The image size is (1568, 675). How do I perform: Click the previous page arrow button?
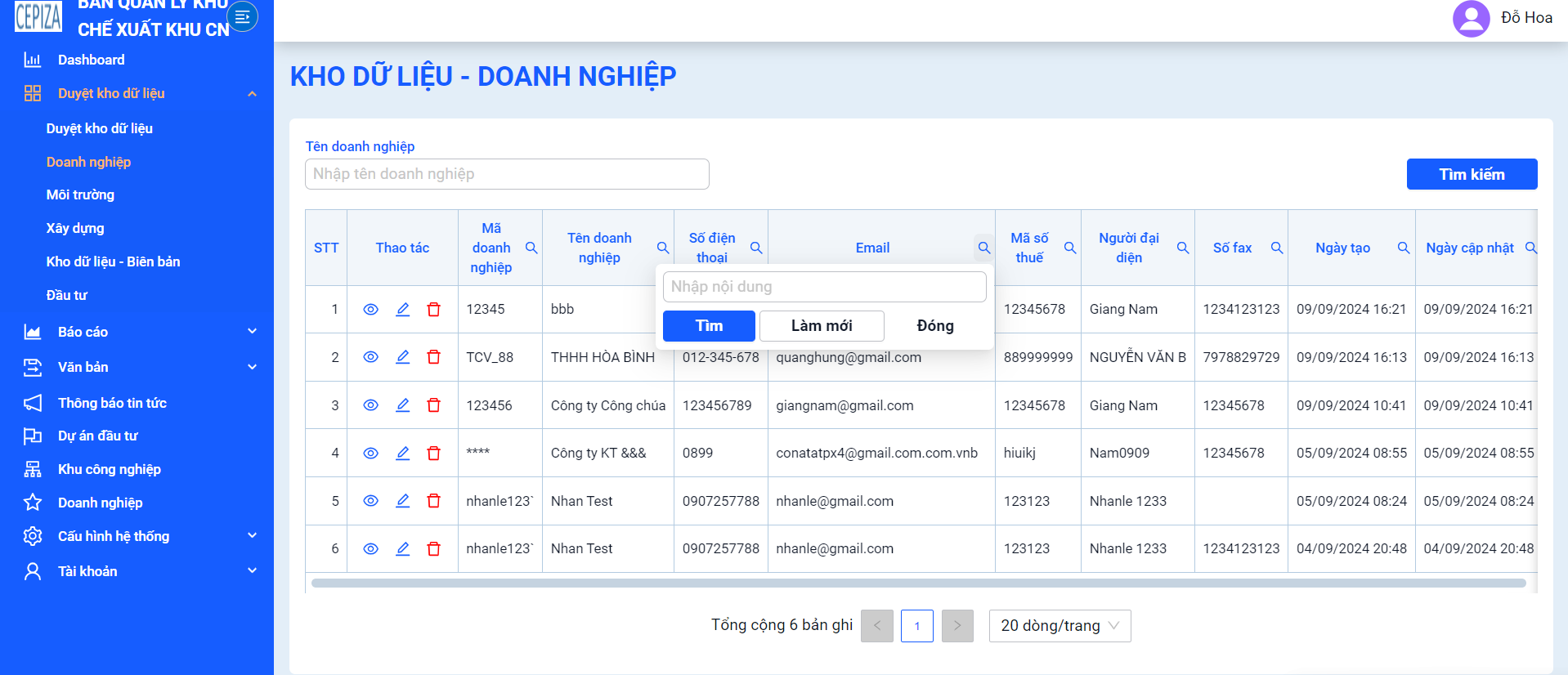[x=877, y=626]
